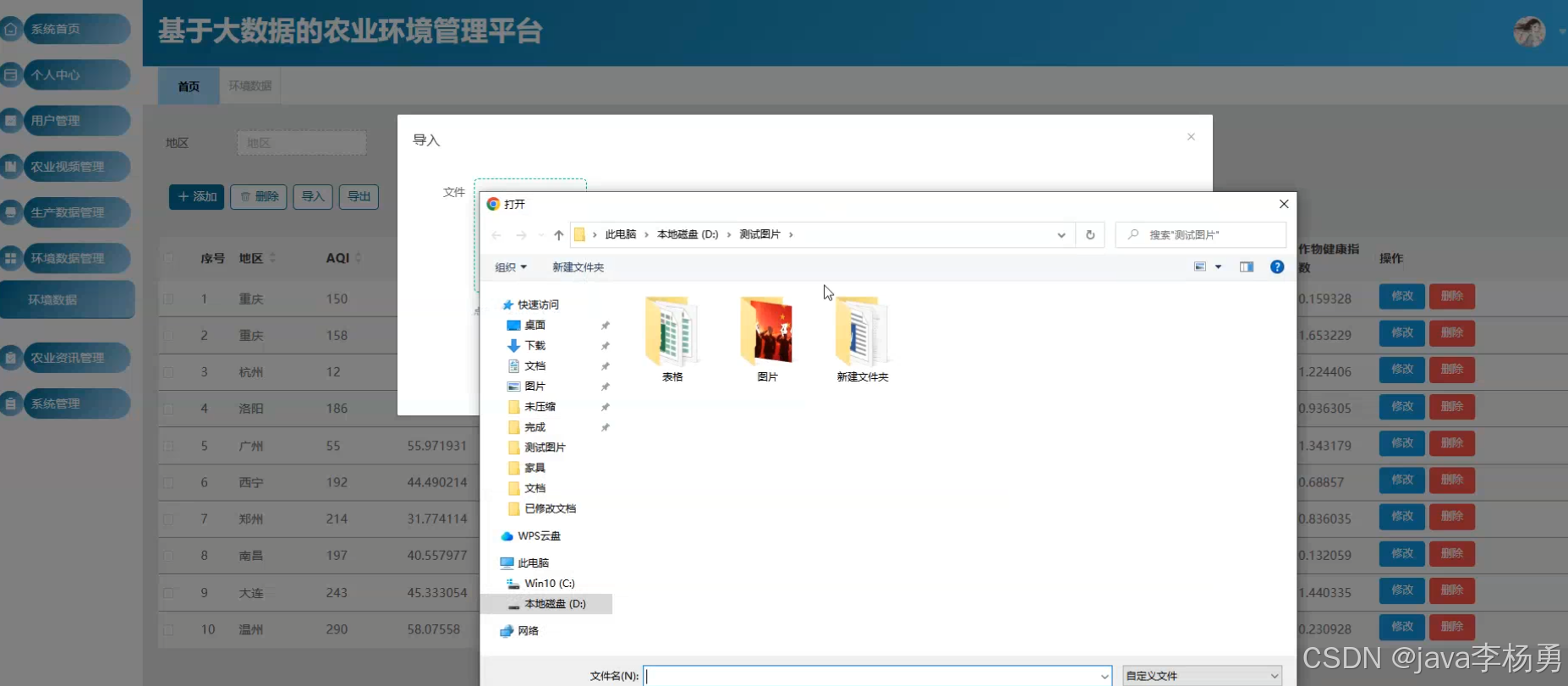Click the Chrome icon in 打开 title bar
The width and height of the screenshot is (1568, 686).
(493, 204)
